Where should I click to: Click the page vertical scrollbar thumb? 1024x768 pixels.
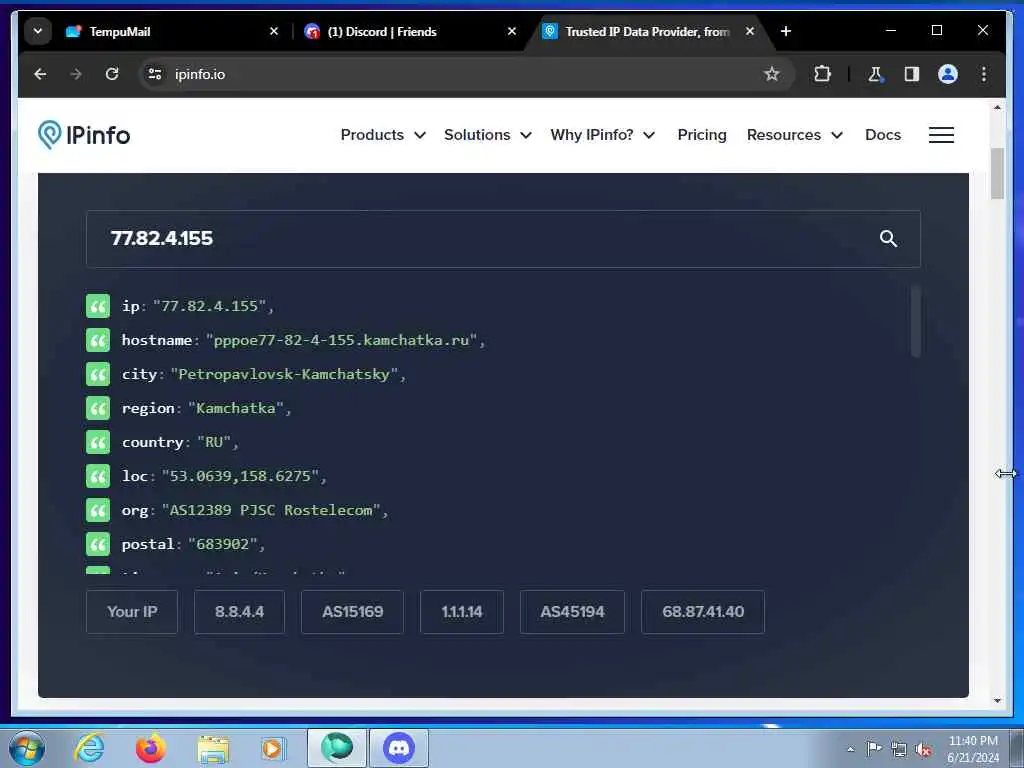(x=997, y=173)
